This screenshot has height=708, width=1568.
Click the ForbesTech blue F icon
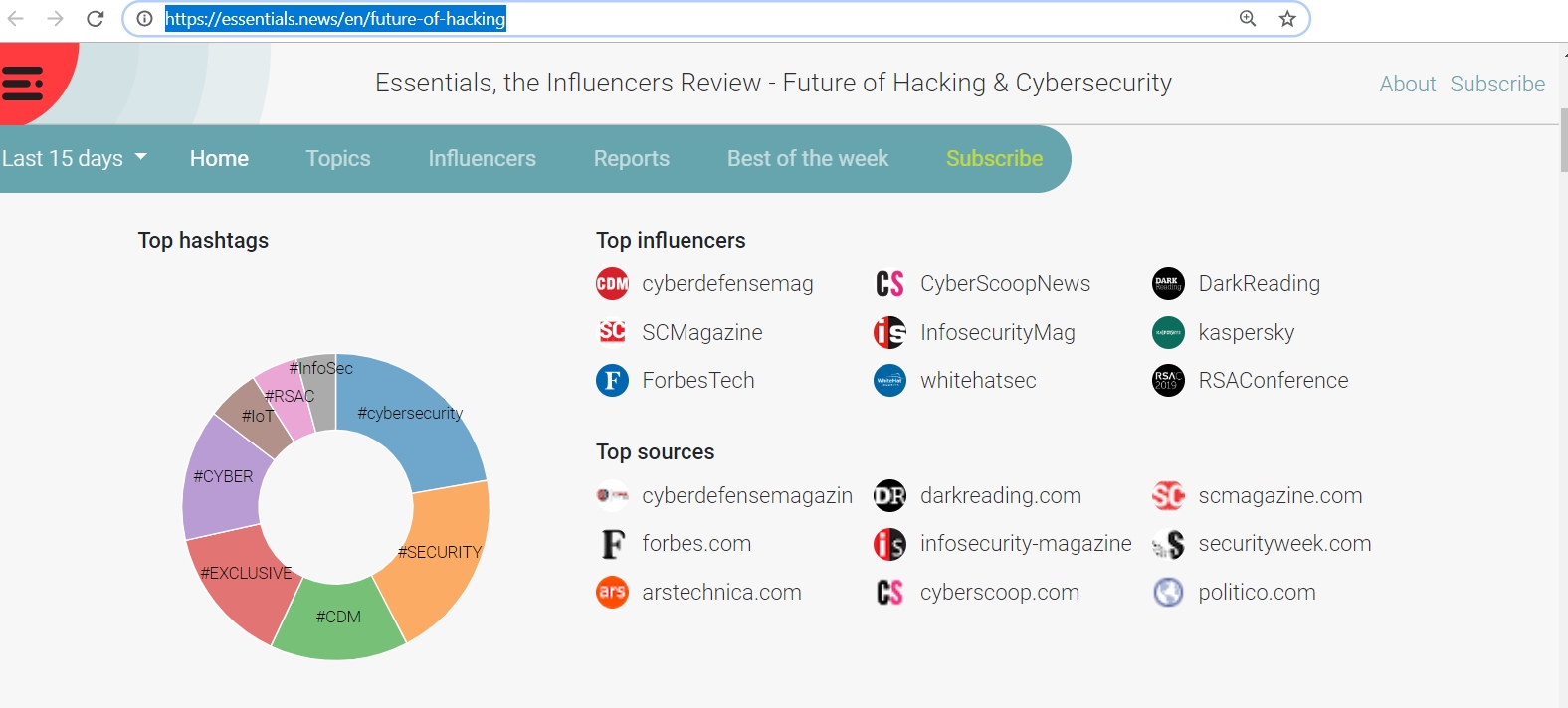tap(612, 381)
